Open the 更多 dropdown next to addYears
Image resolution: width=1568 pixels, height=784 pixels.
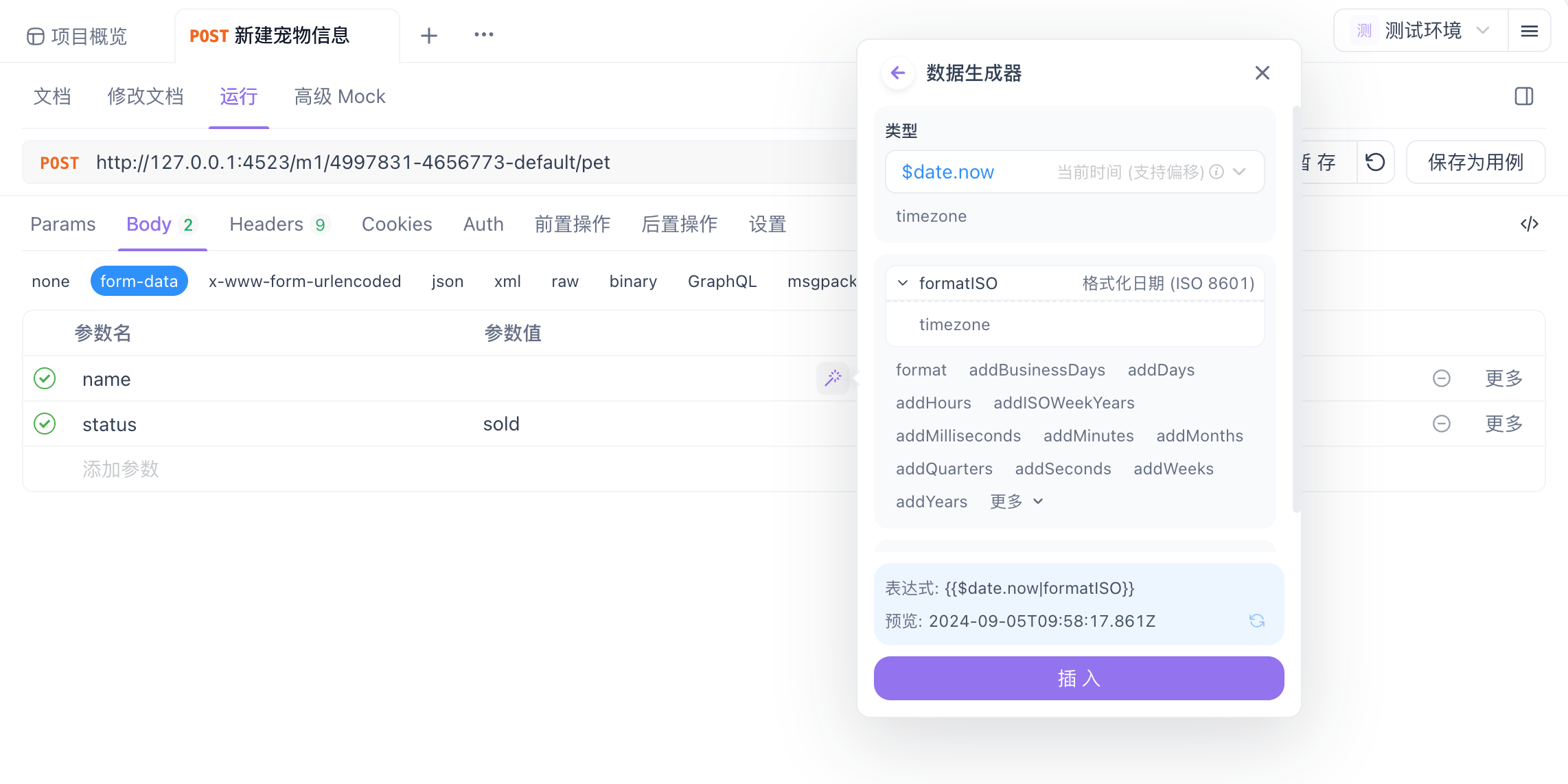pyautogui.click(x=1017, y=501)
